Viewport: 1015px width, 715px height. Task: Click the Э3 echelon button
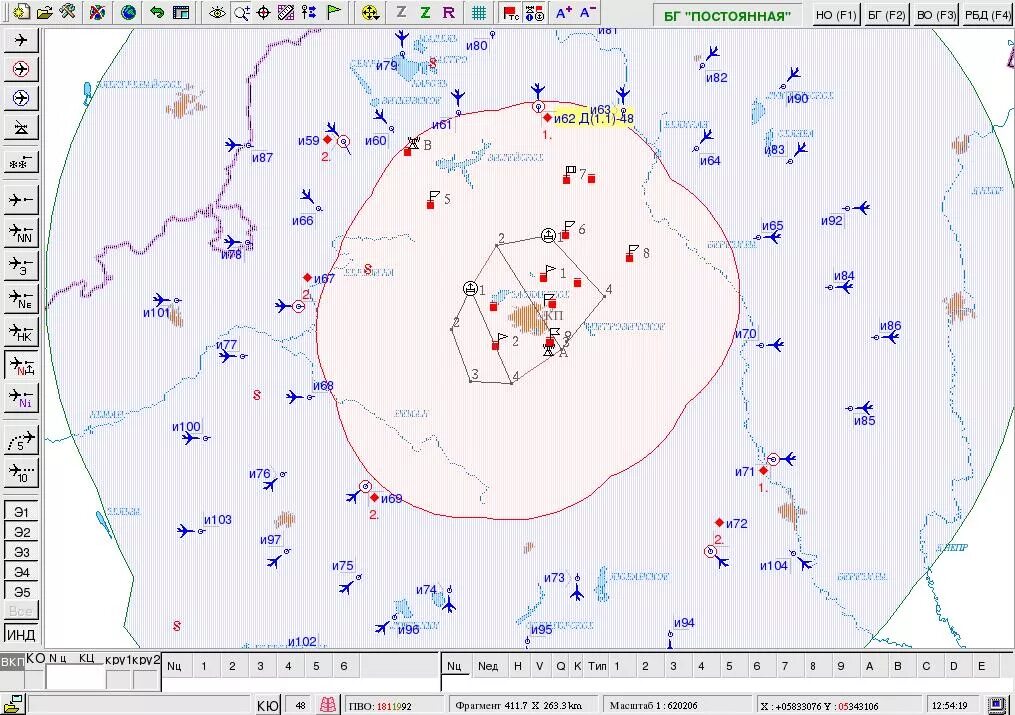pyautogui.click(x=21, y=551)
